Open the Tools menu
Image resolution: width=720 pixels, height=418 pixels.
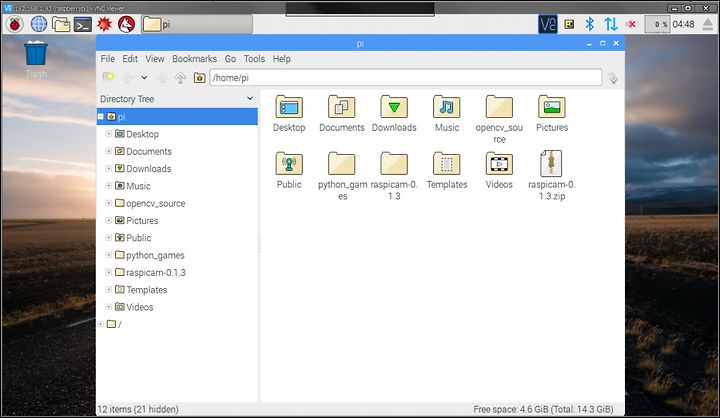pos(254,59)
